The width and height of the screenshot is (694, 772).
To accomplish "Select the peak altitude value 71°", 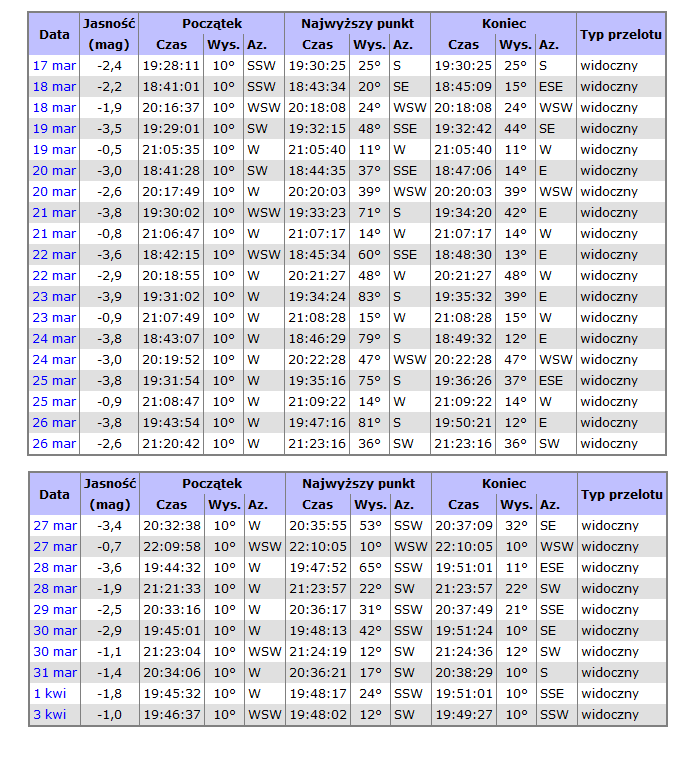I will (370, 213).
